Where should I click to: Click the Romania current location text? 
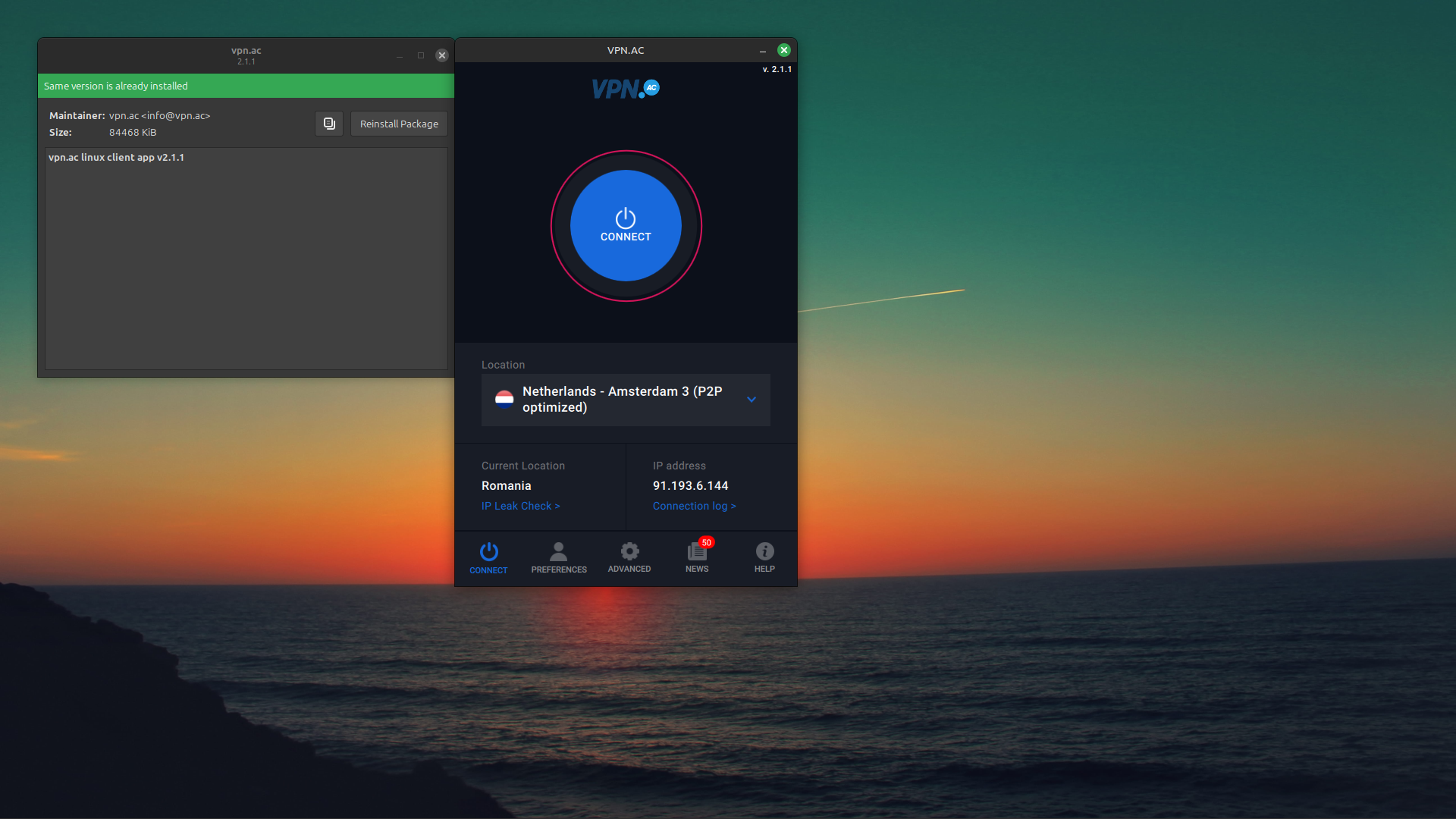(x=507, y=485)
